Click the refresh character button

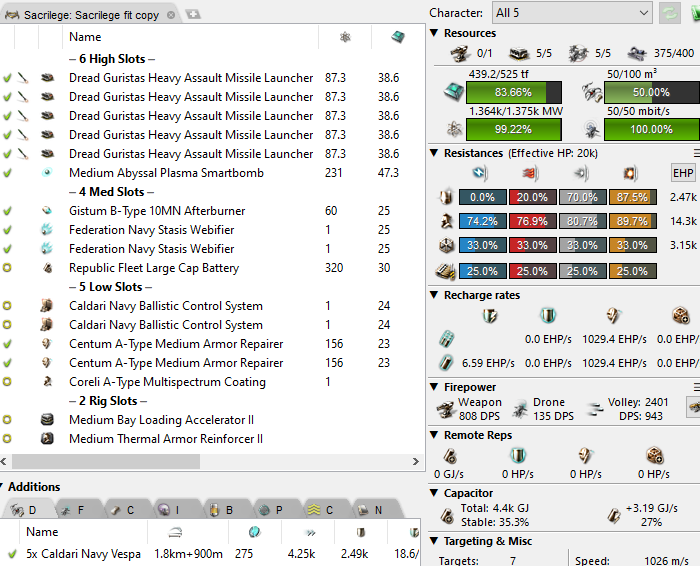coord(670,13)
